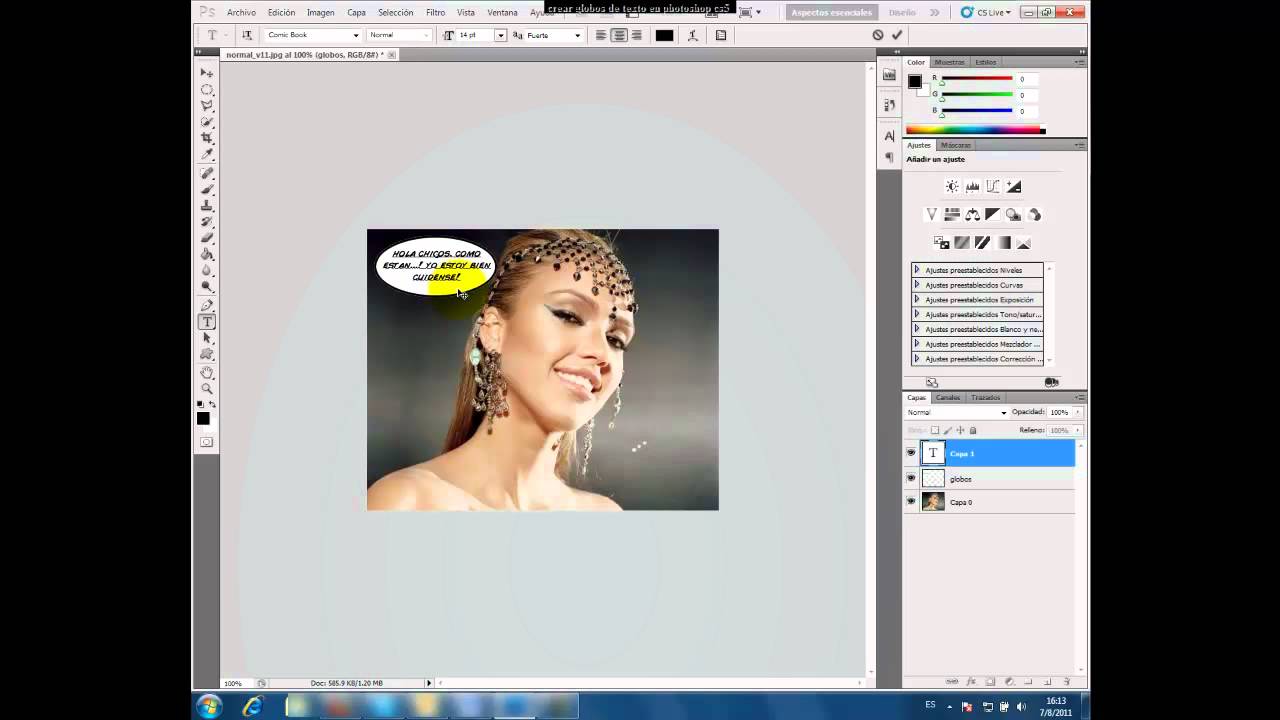Center the text alignment

(x=619, y=35)
